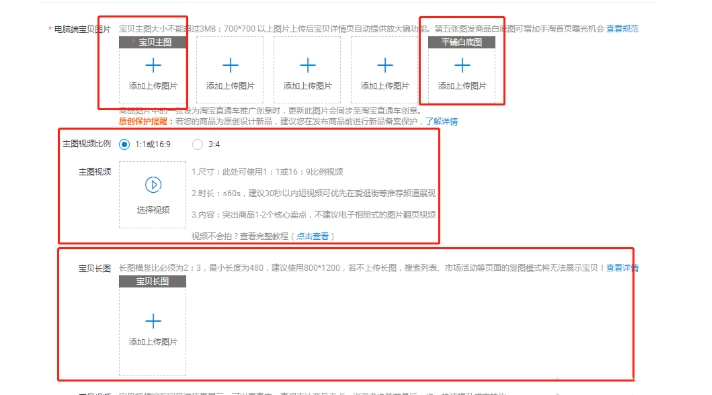The height and width of the screenshot is (395, 712).
Task: Click 添加上传图片 text under 宝贝长图
Action: [153, 342]
